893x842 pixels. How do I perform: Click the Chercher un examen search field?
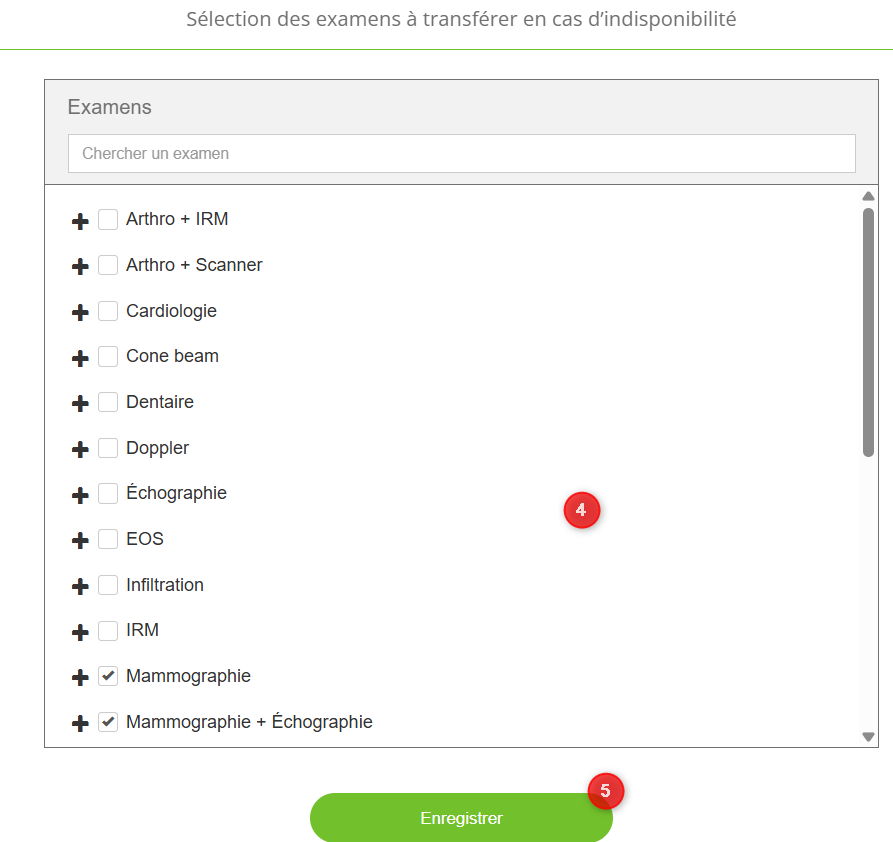coord(461,154)
